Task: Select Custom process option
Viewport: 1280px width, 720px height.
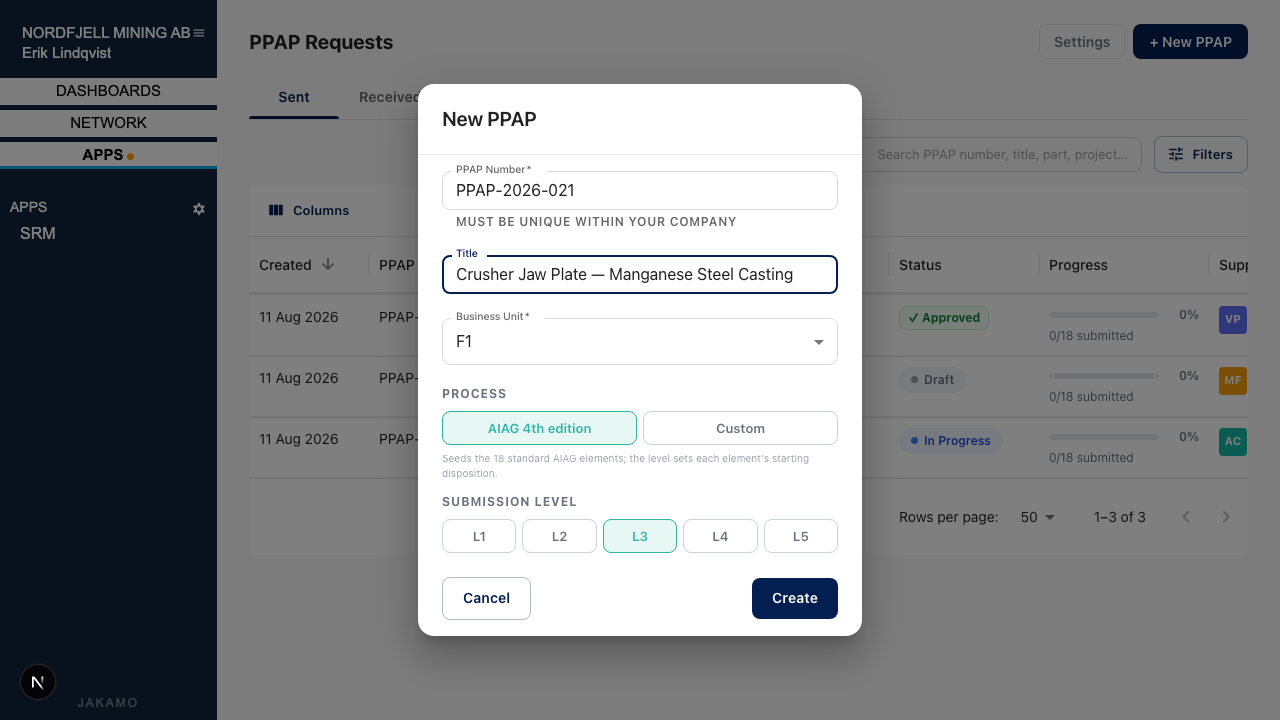Action: pyautogui.click(x=740, y=428)
